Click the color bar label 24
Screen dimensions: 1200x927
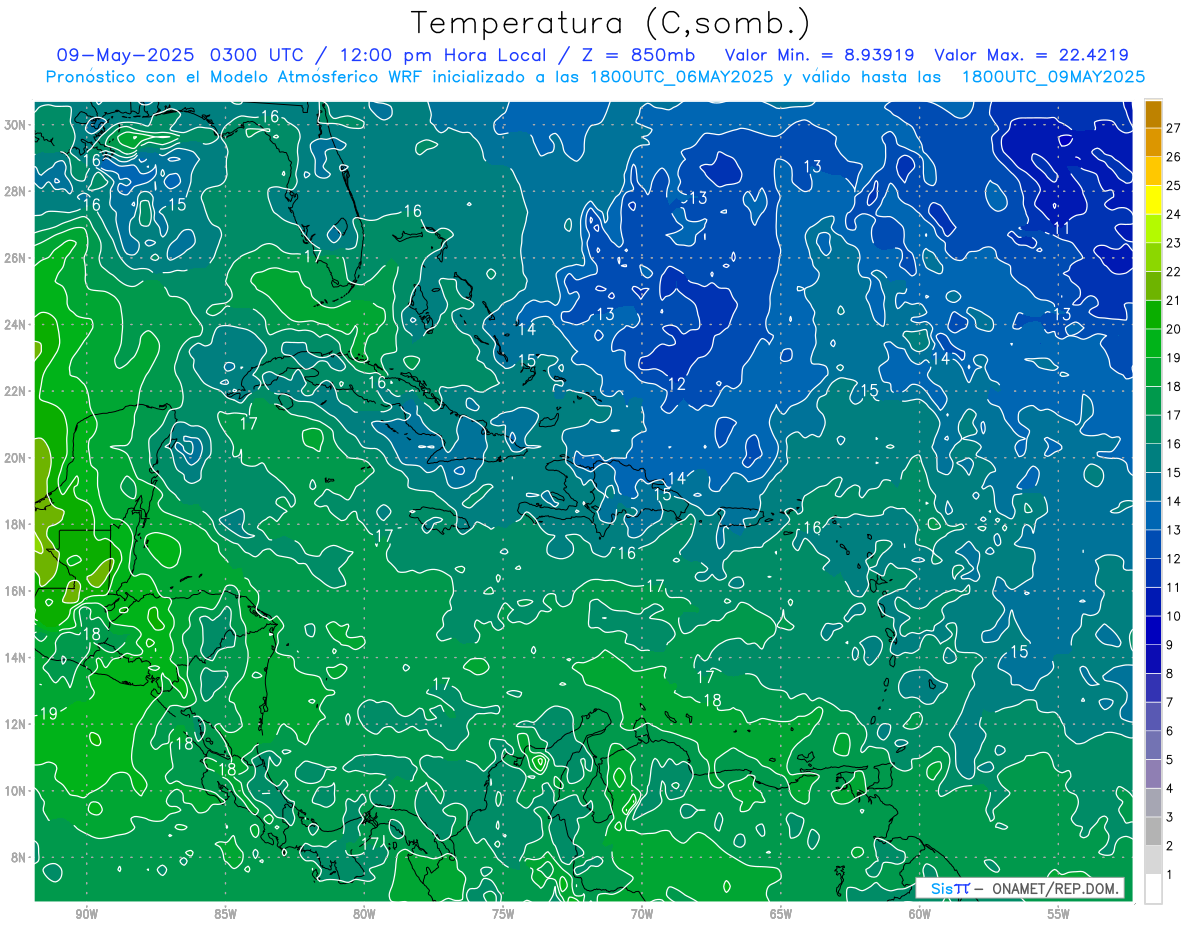coord(1174,214)
